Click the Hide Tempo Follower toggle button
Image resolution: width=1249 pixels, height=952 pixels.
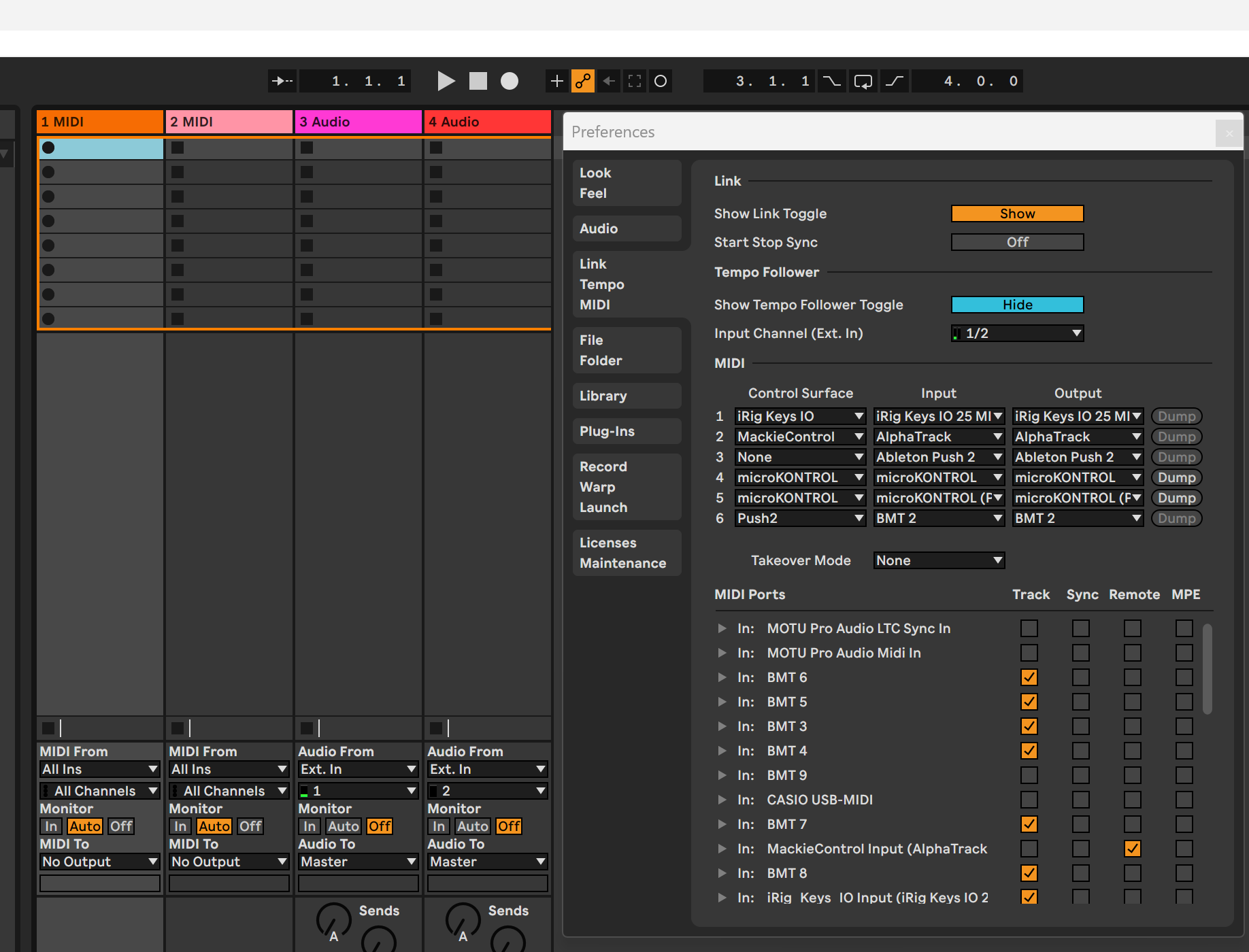point(1016,304)
